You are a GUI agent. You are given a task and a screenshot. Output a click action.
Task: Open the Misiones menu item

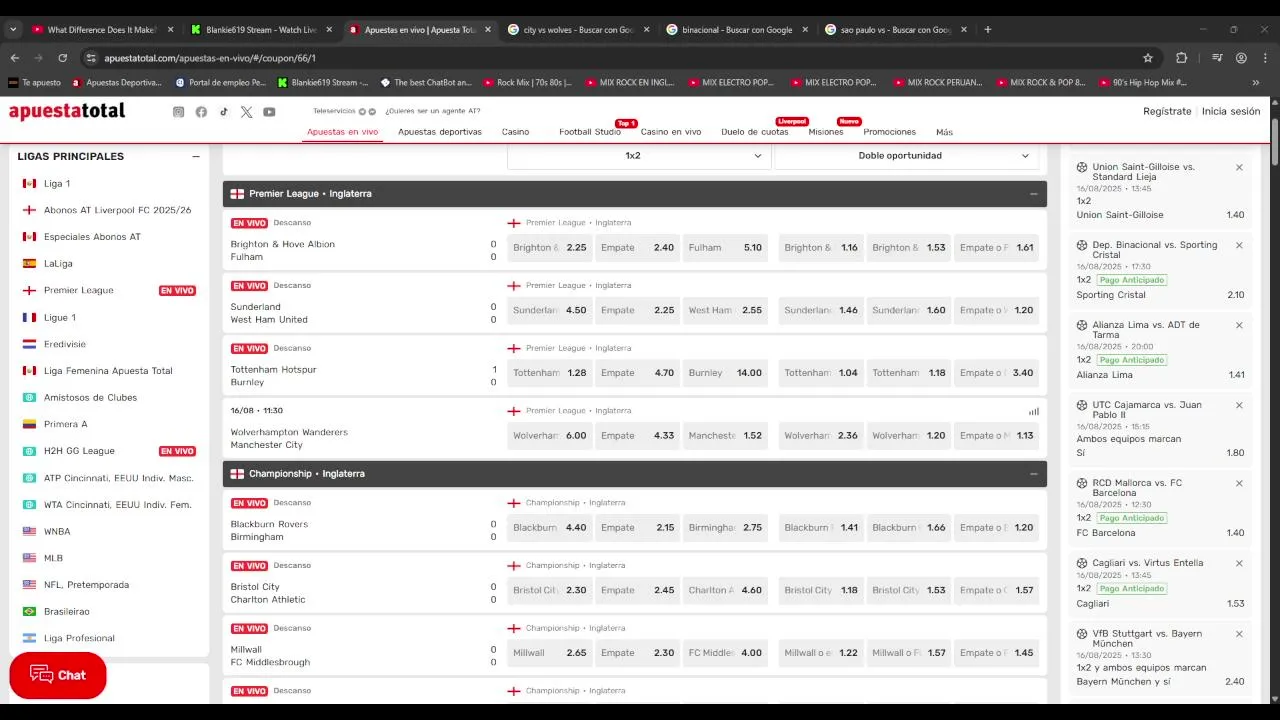click(x=826, y=132)
